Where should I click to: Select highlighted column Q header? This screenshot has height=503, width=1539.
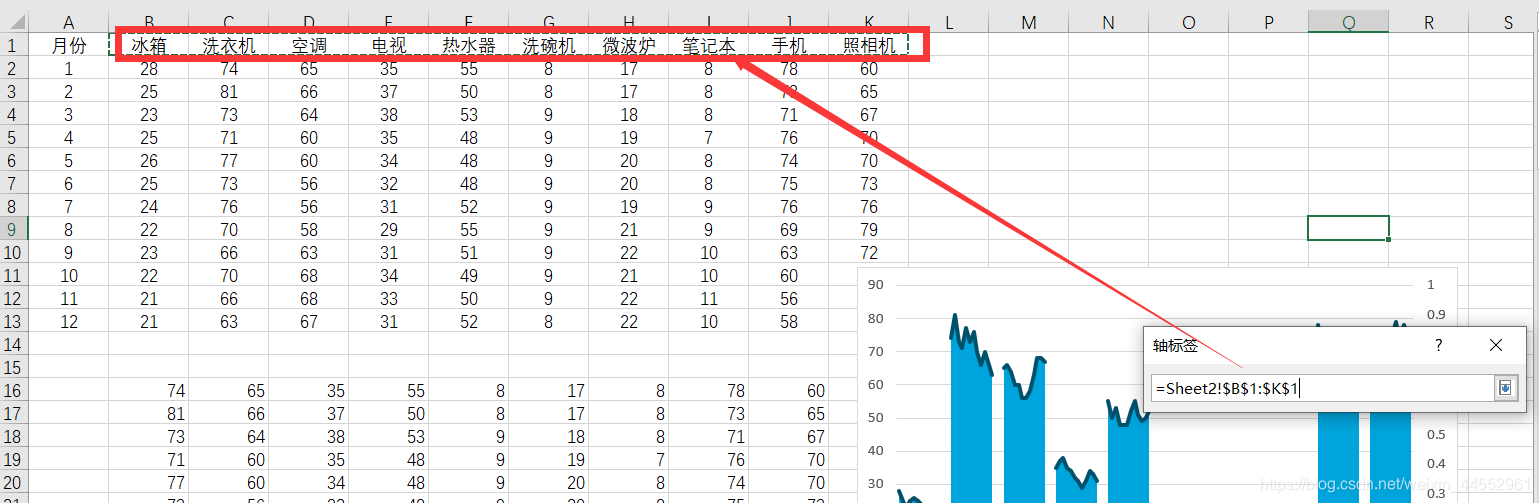coord(1348,22)
